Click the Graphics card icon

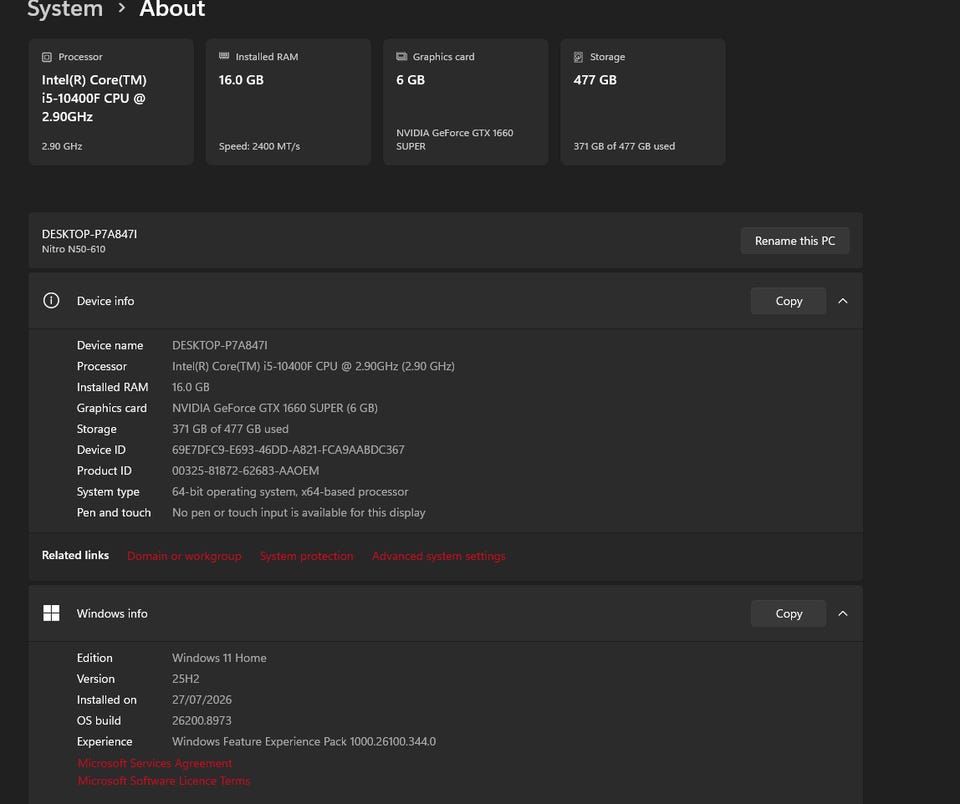402,56
